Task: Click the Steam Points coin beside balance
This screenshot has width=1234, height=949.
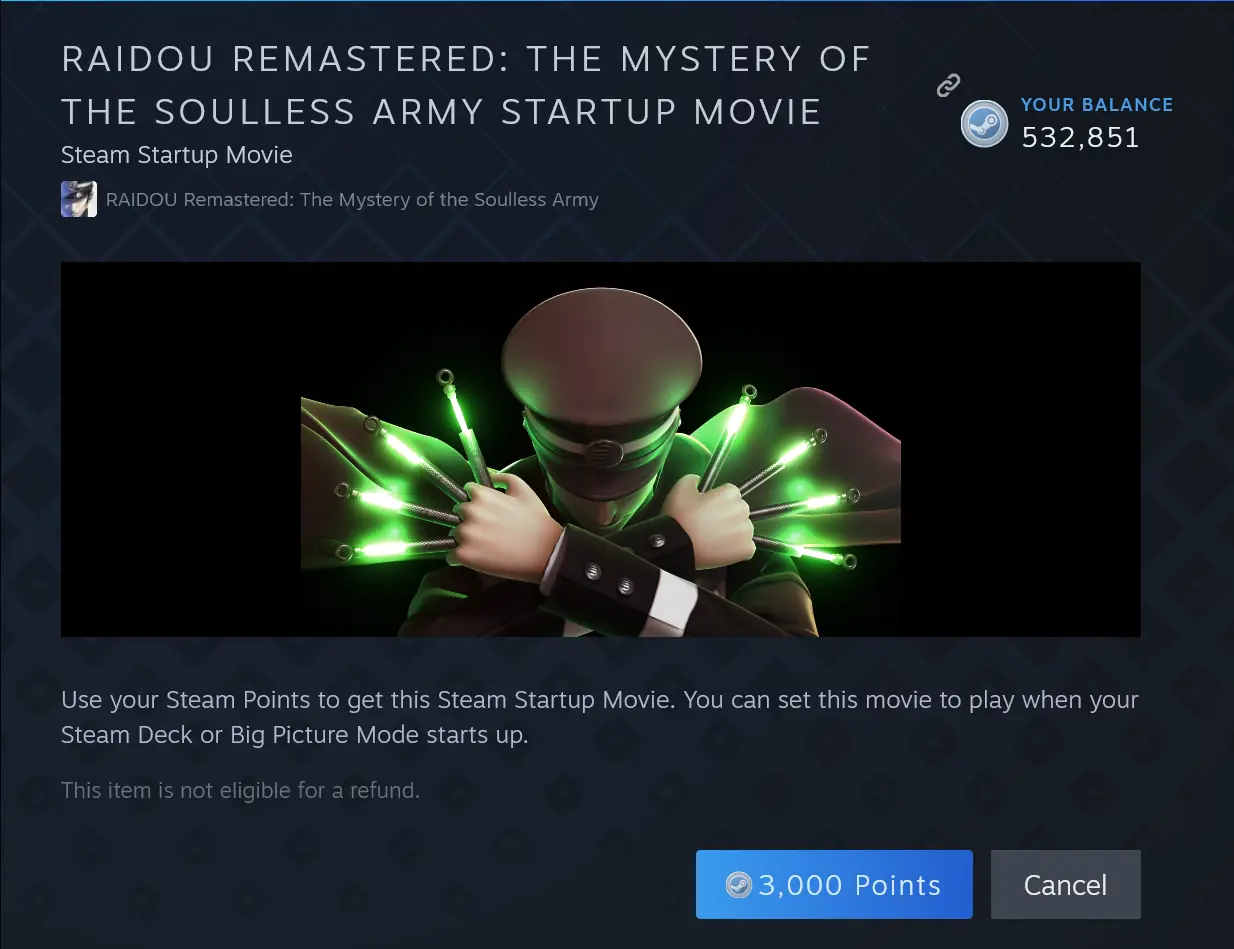Action: [x=984, y=123]
